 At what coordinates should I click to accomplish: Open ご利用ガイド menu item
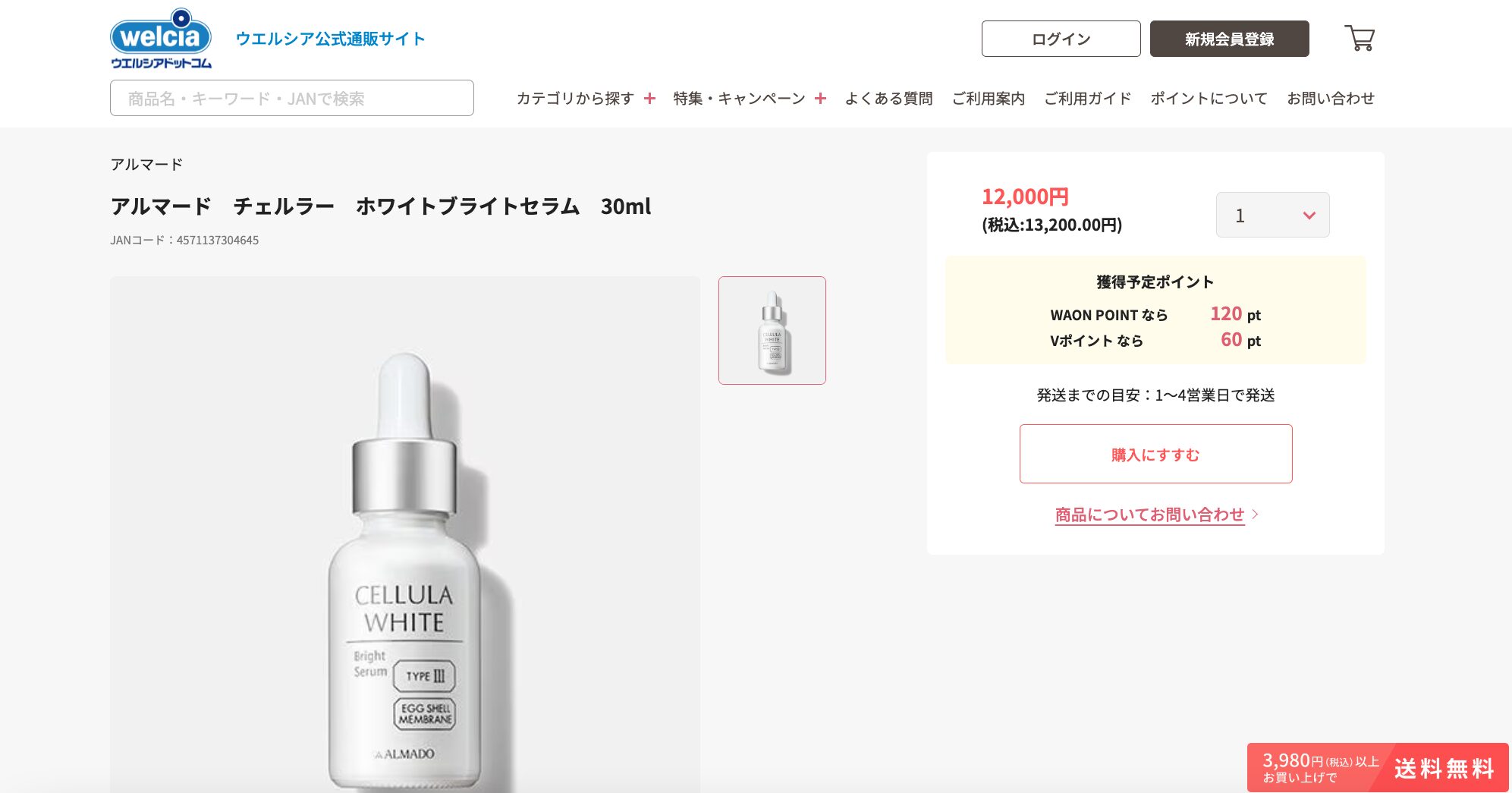1087,98
